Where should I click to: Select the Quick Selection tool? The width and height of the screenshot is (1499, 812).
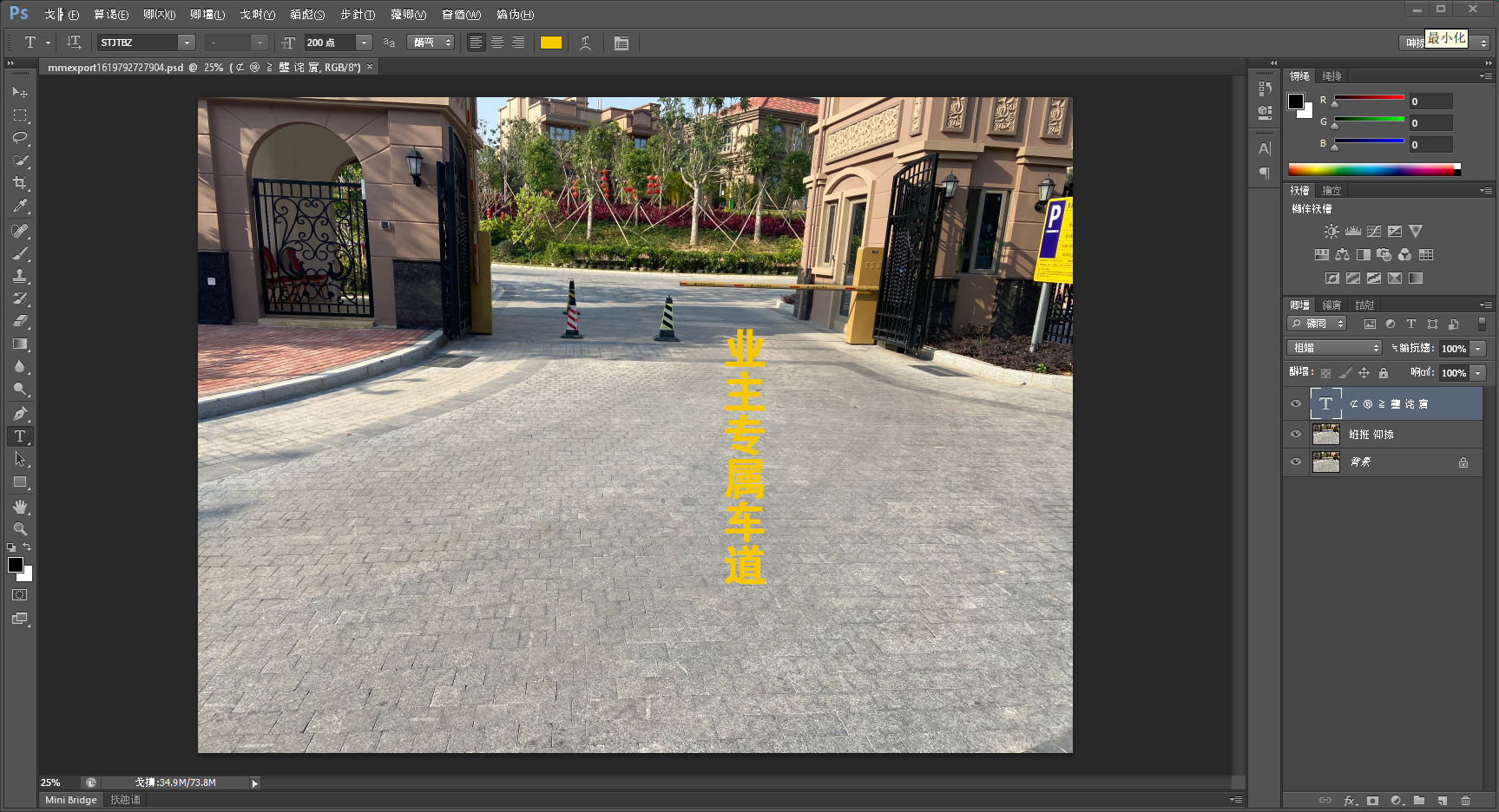(x=20, y=160)
